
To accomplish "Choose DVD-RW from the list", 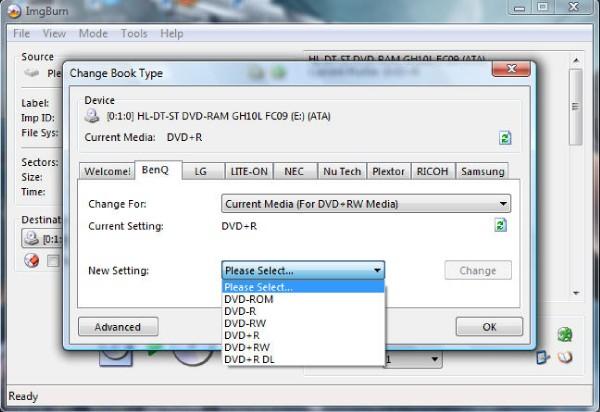I will click(x=303, y=323).
